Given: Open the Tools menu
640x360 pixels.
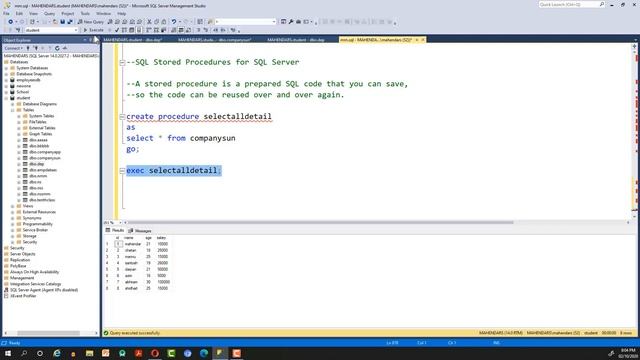Looking at the screenshot, I should click(x=85, y=13).
